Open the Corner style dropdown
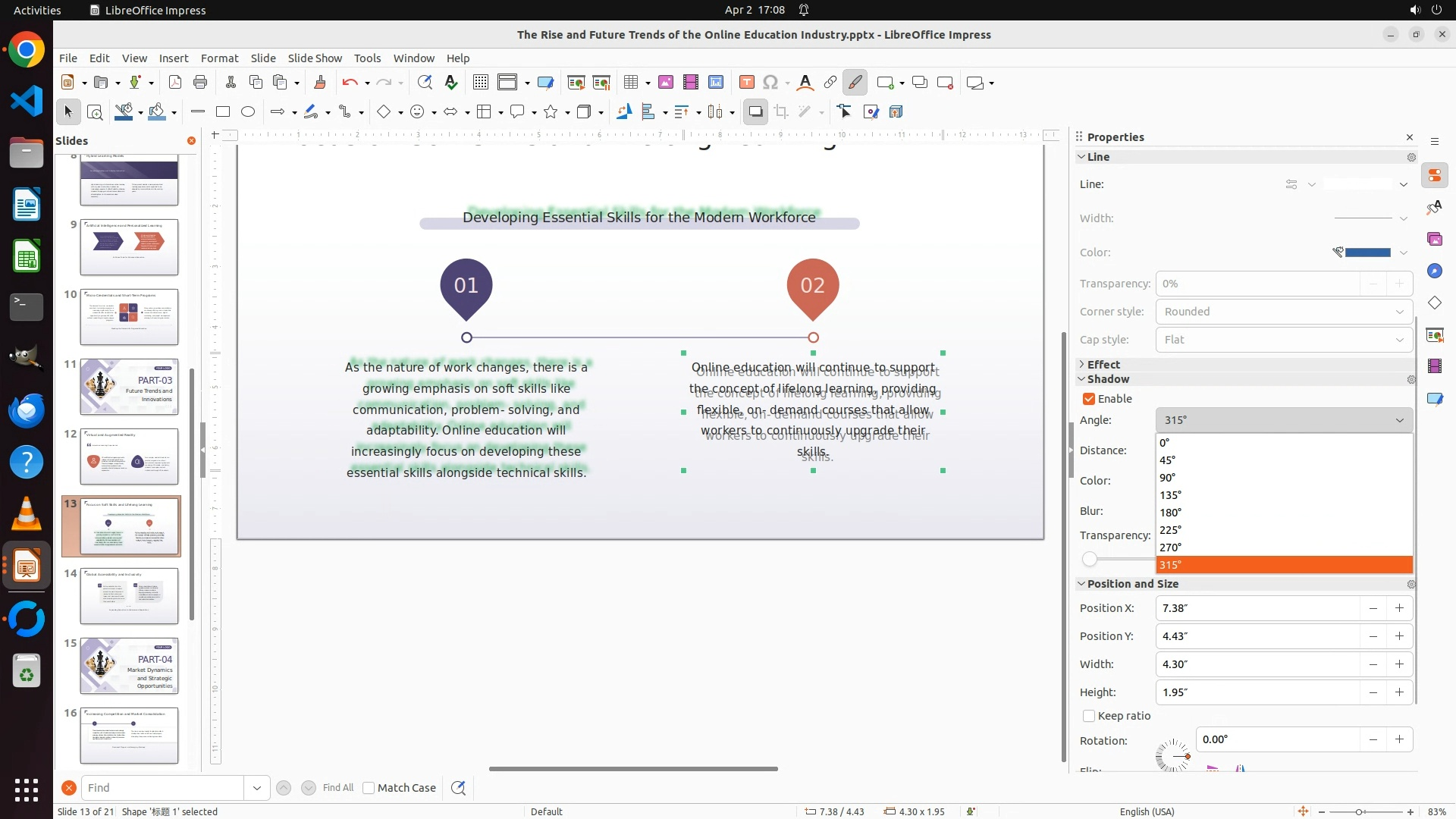The image size is (1456, 819). tap(1284, 312)
